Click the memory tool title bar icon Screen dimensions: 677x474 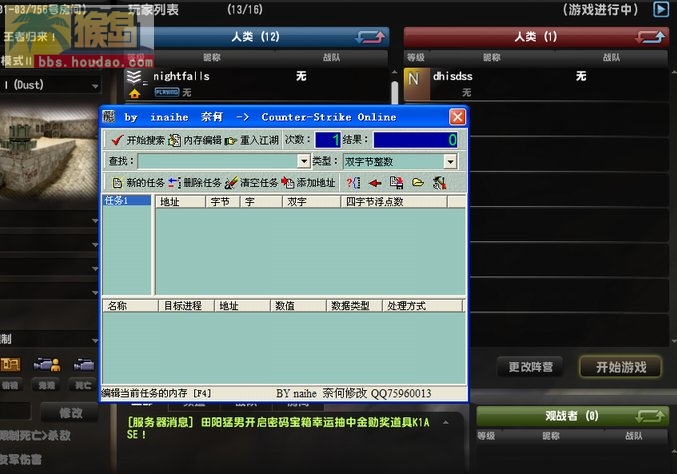[109, 117]
